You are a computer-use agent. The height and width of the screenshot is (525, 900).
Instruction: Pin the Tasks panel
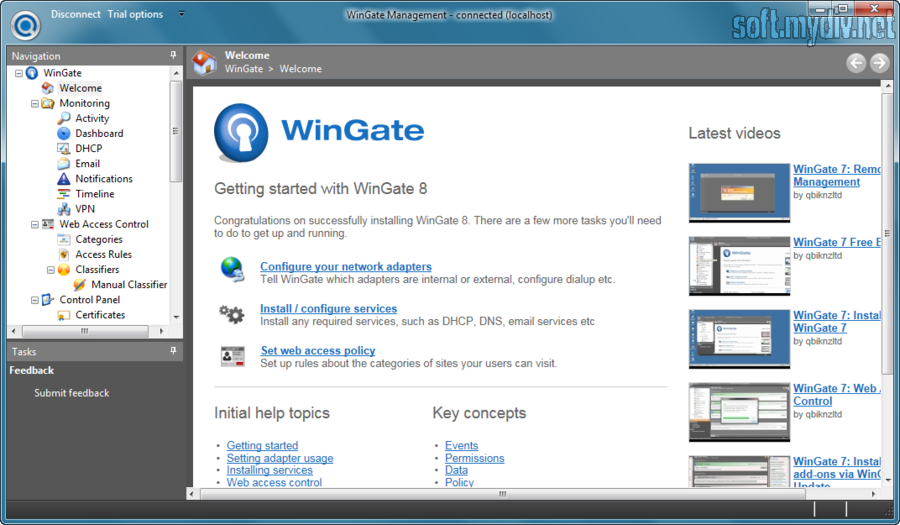pyautogui.click(x=173, y=351)
